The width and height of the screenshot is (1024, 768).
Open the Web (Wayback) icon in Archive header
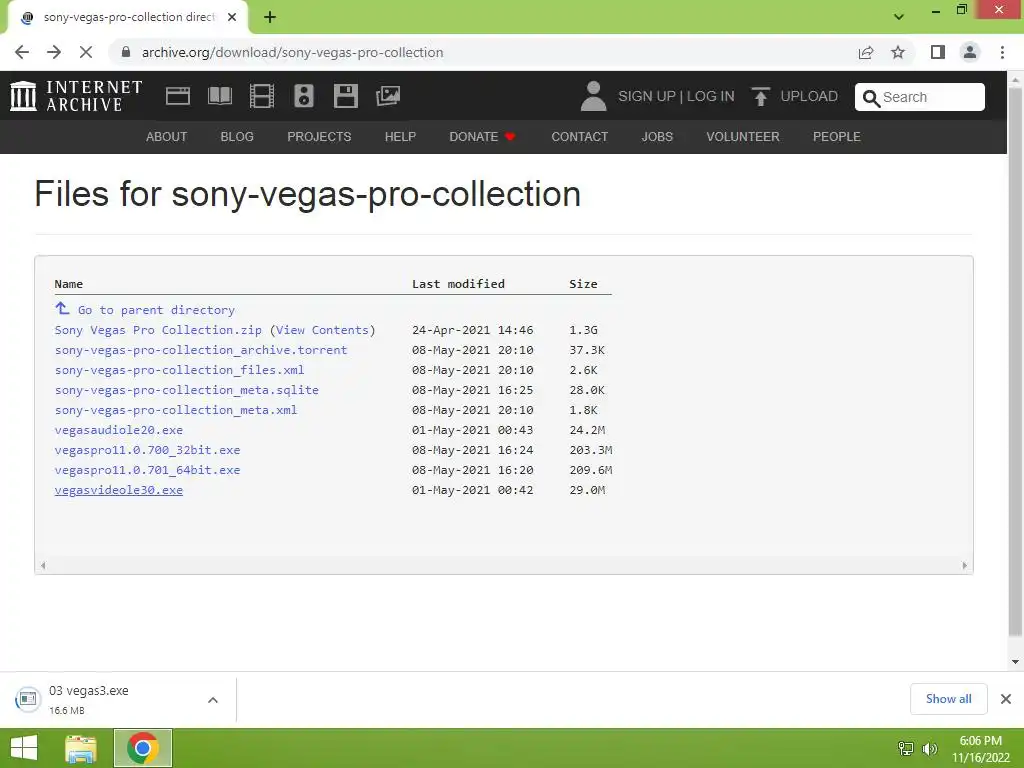(x=178, y=96)
